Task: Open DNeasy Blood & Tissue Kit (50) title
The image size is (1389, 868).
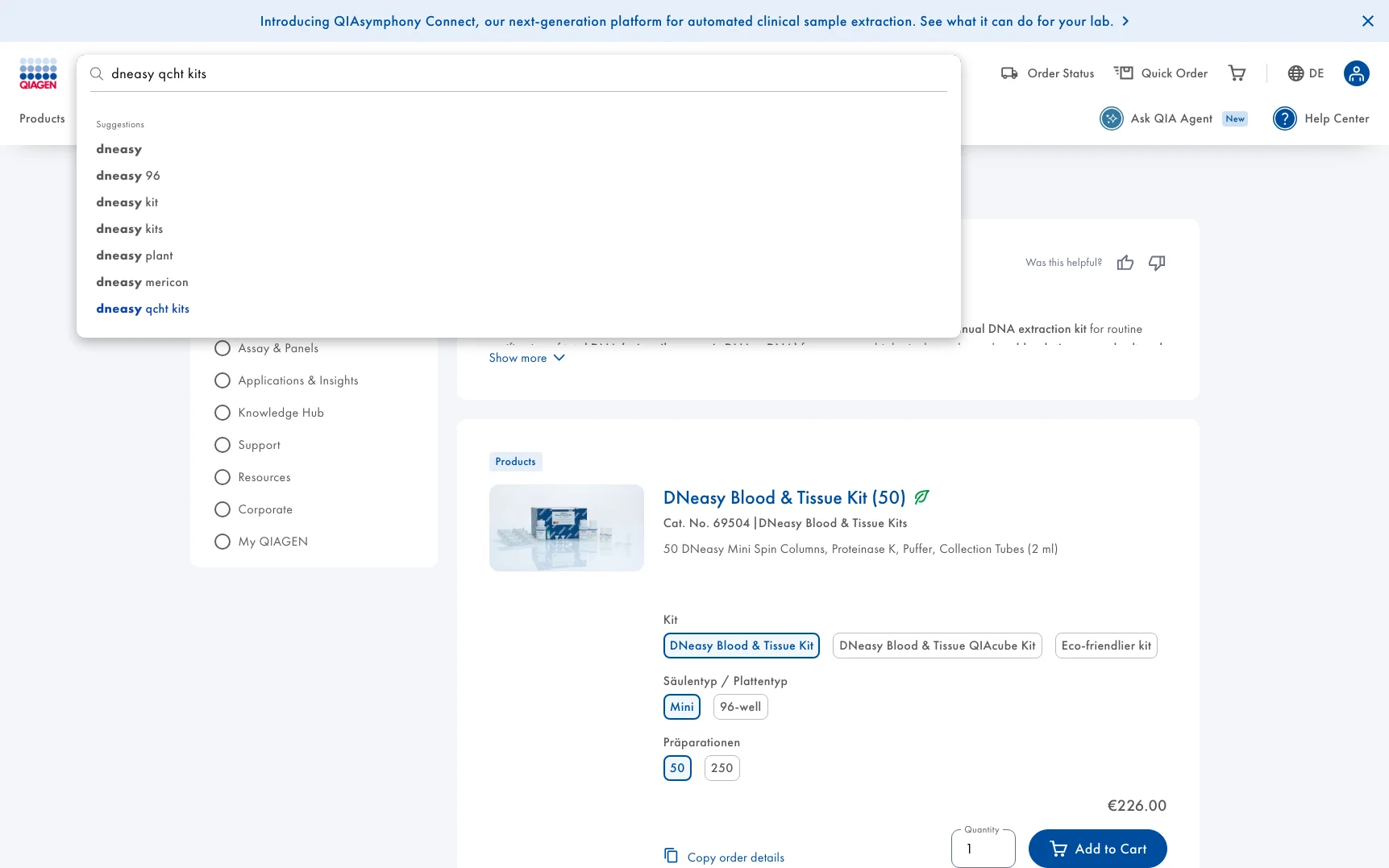Action: (784, 497)
